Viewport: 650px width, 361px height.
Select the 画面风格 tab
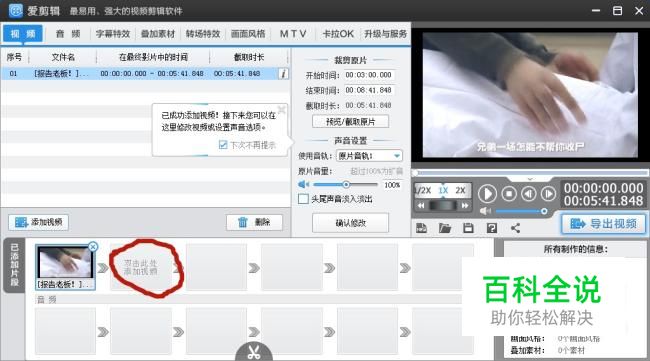click(x=248, y=34)
